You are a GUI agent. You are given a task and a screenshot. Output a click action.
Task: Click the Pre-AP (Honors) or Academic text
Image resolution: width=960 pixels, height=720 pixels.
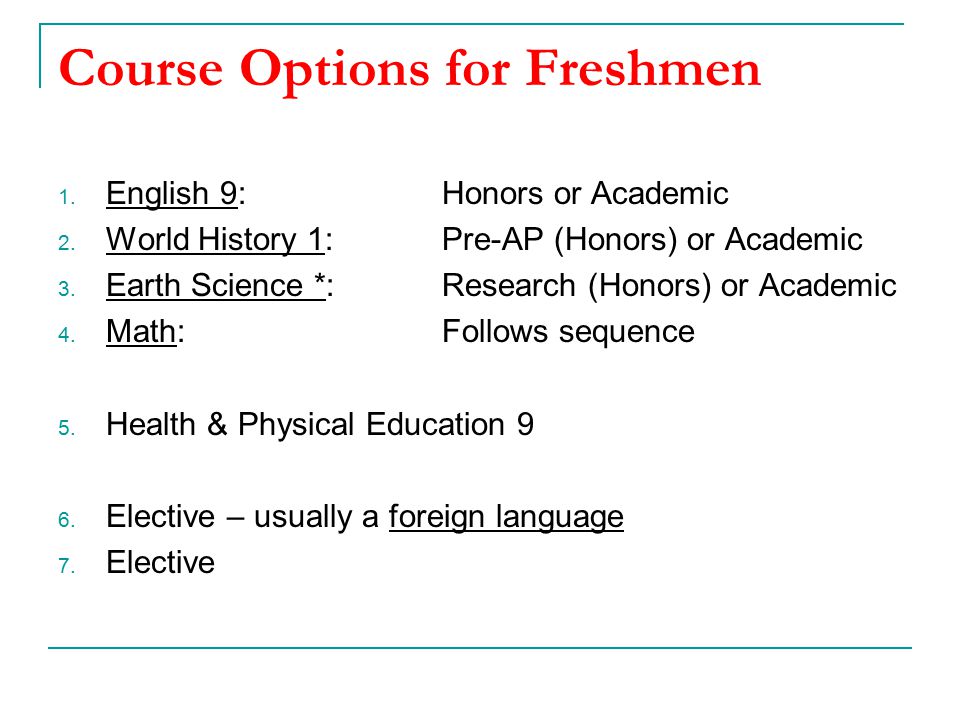pos(652,239)
